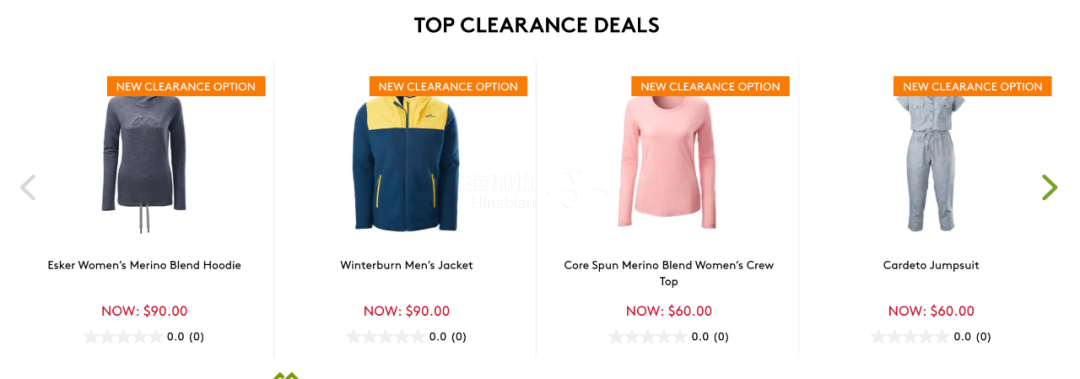Click the hoodie's star rating
The width and height of the screenshot is (1080, 379).
(123, 337)
